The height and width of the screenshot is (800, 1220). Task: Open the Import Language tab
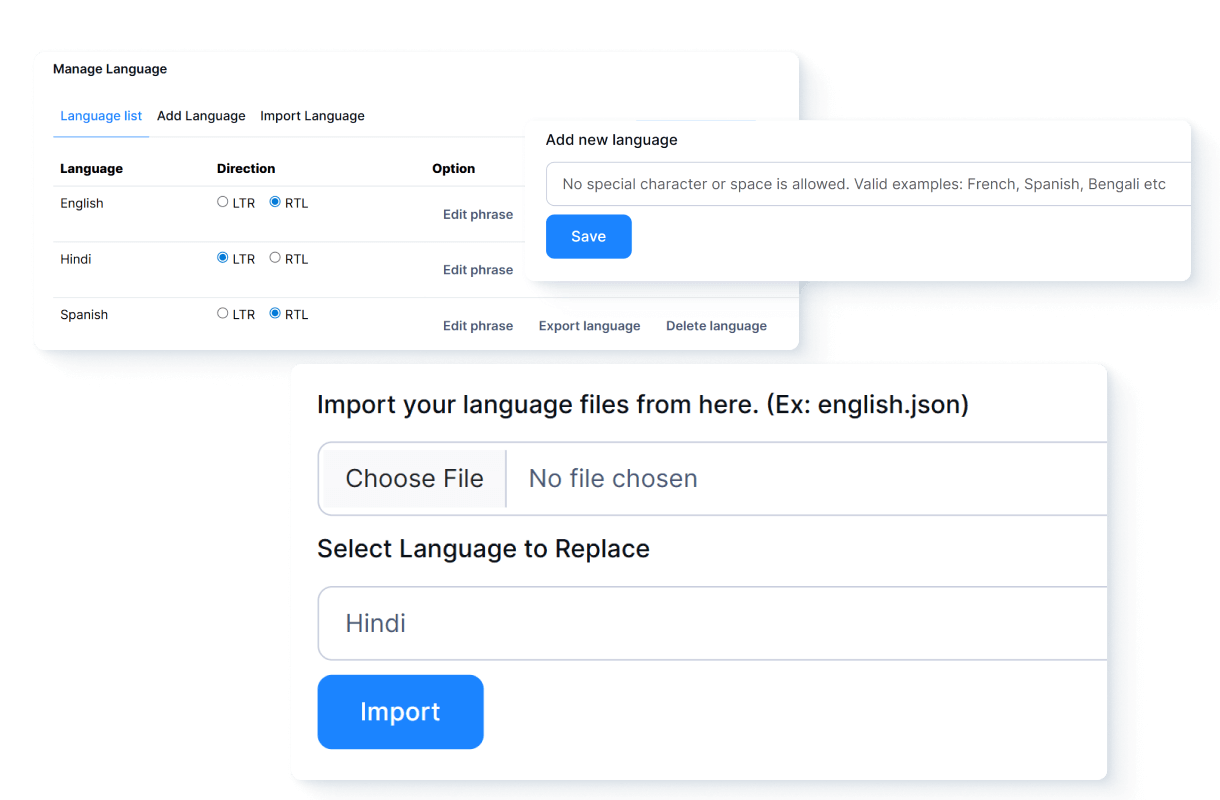coord(312,116)
